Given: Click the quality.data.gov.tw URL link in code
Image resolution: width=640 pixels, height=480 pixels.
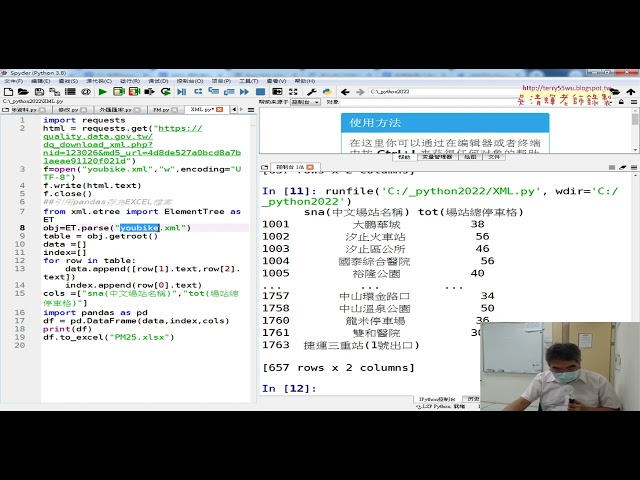Looking at the screenshot, I should click(x=142, y=144).
